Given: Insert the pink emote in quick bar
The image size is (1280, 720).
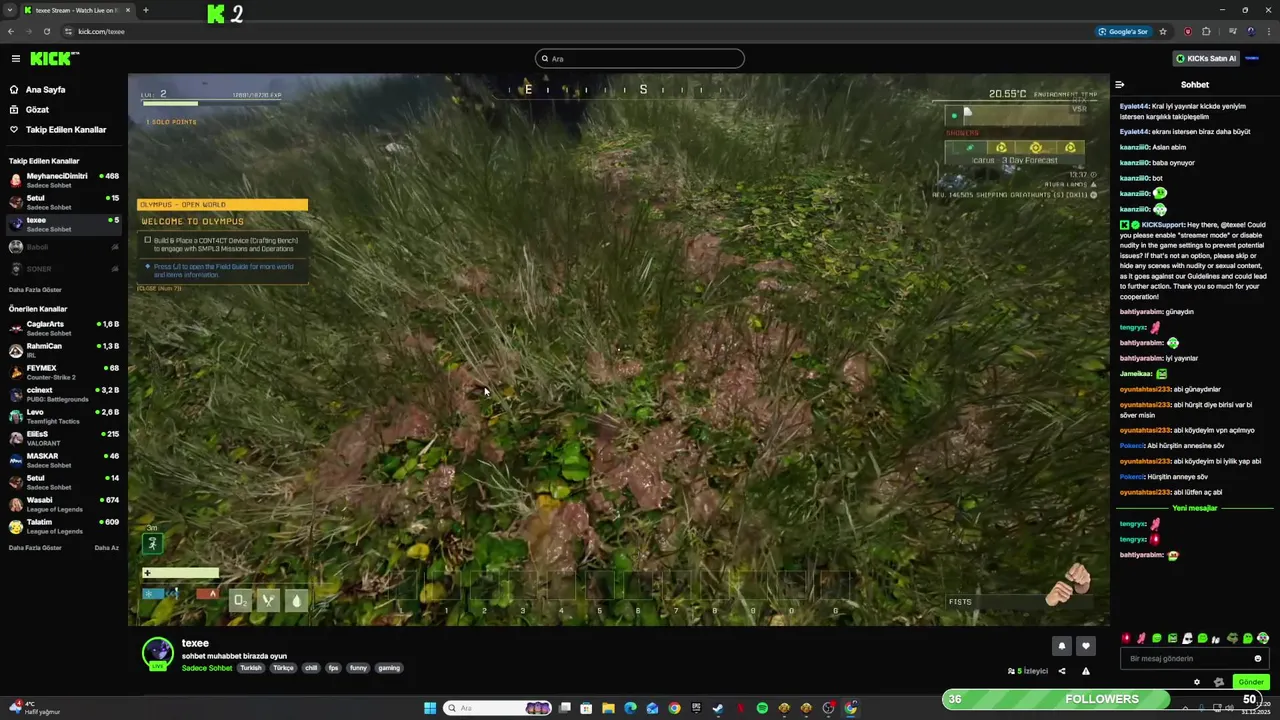Looking at the screenshot, I should [x=1141, y=638].
